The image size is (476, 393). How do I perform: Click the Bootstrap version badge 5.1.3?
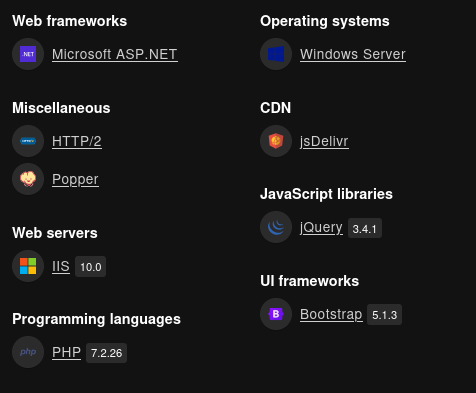[384, 314]
